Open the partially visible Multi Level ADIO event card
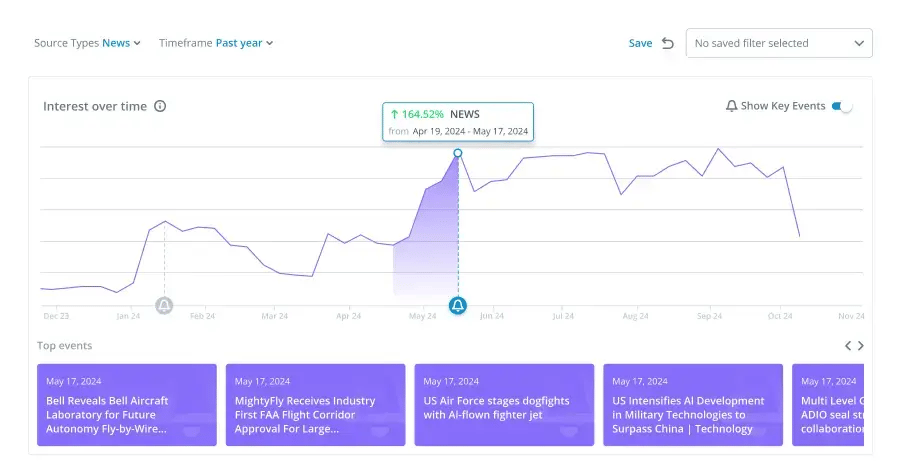 pyautogui.click(x=828, y=405)
